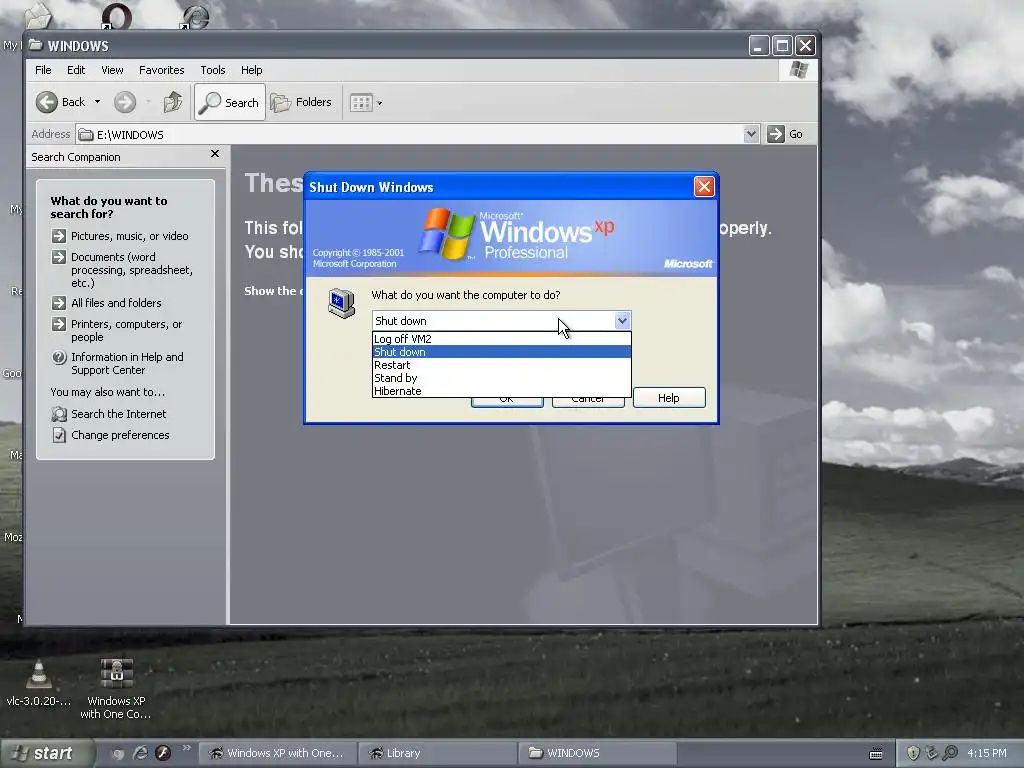The height and width of the screenshot is (768, 1024).
Task: Close the Shut Down Windows dialog
Action: [704, 187]
